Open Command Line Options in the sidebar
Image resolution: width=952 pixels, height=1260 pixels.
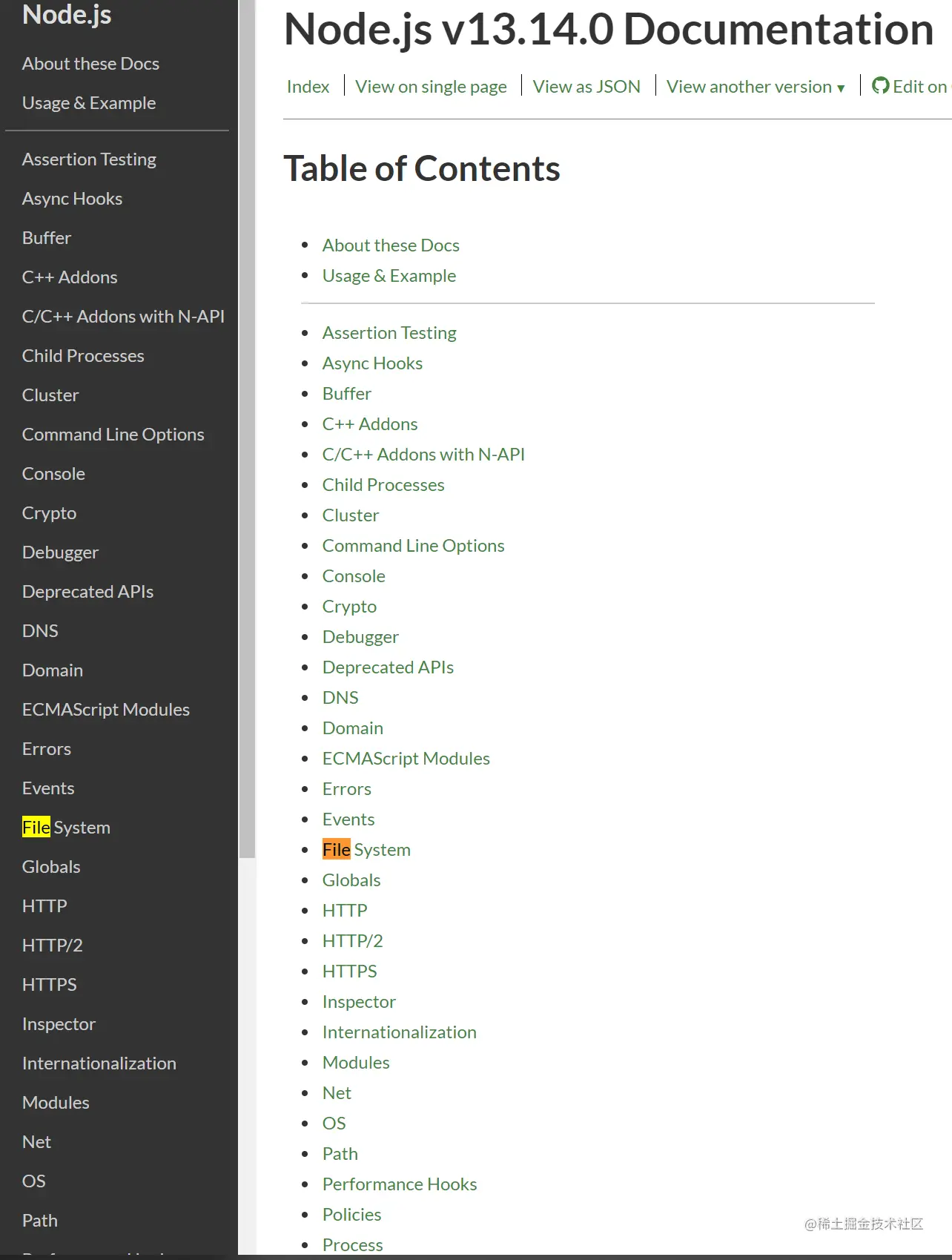[113, 435]
